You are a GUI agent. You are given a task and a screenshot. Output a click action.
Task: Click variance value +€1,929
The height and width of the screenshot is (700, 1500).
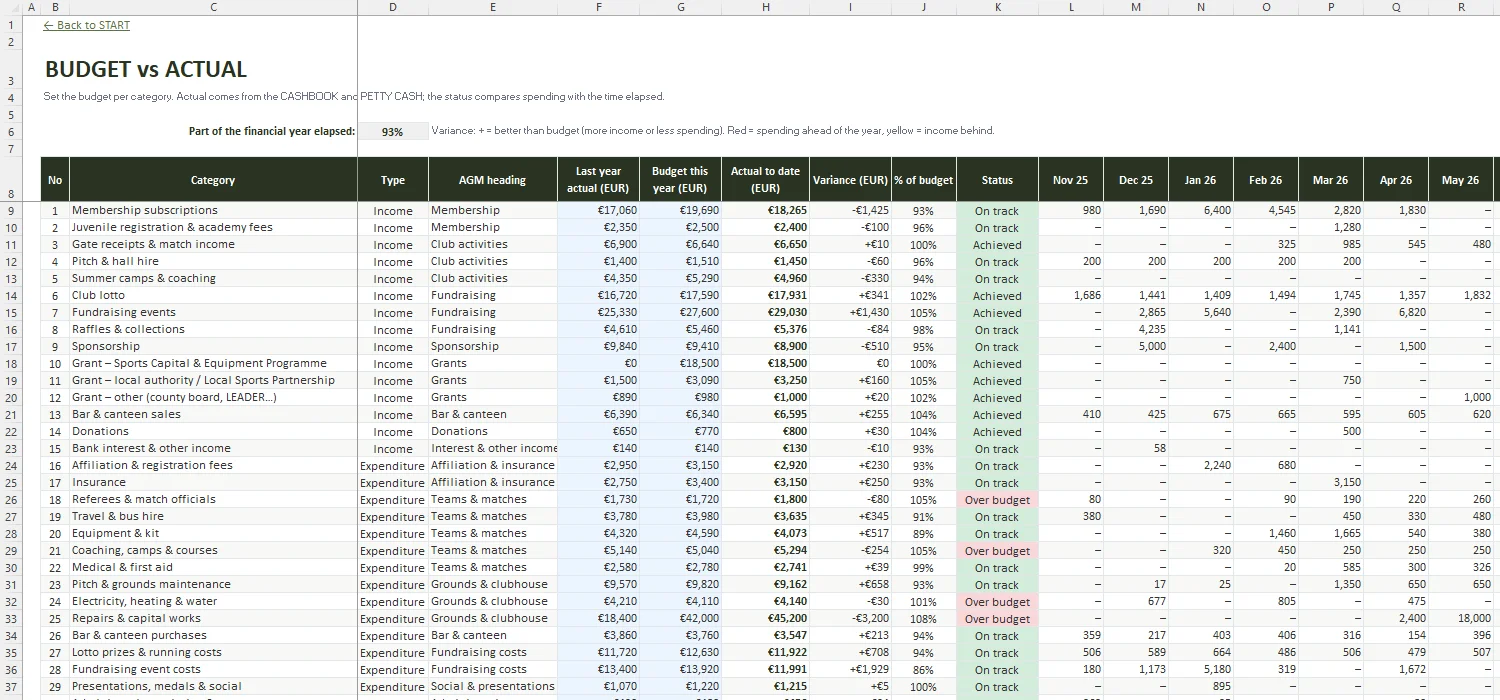click(x=850, y=669)
